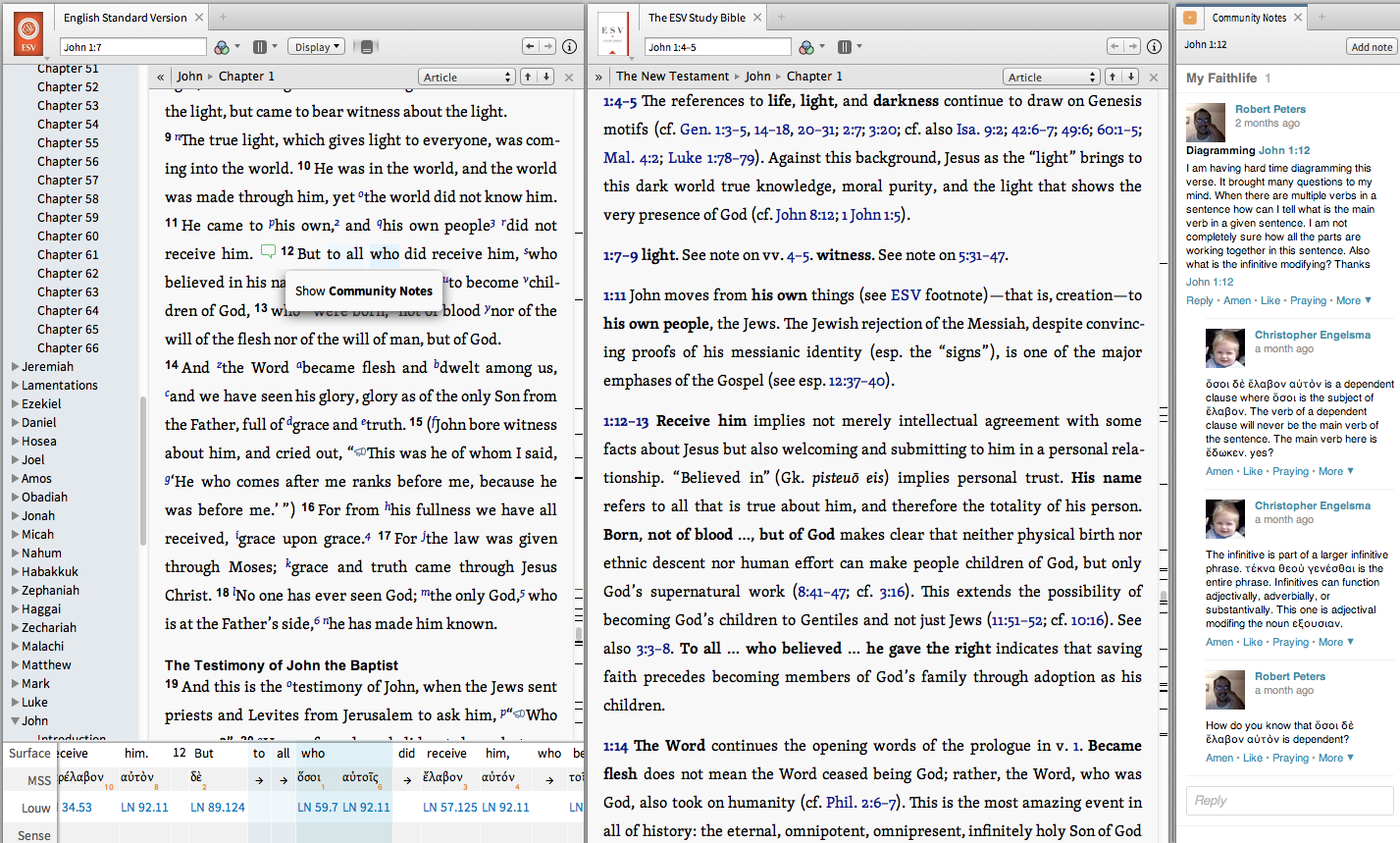Viewport: 1400px width, 843px height.
Task: Click the green community note icon at verse 12
Action: click(x=268, y=252)
